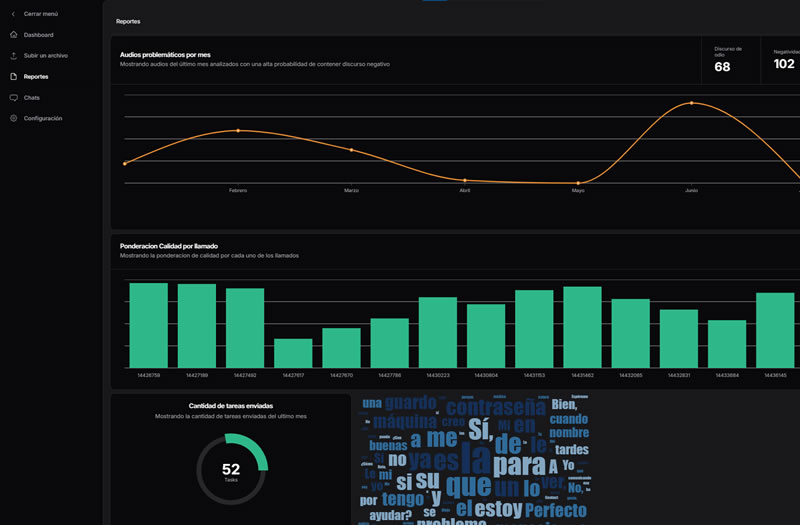Click the word 'contraseña' in the word cloud
The image size is (800, 525).
495,407
